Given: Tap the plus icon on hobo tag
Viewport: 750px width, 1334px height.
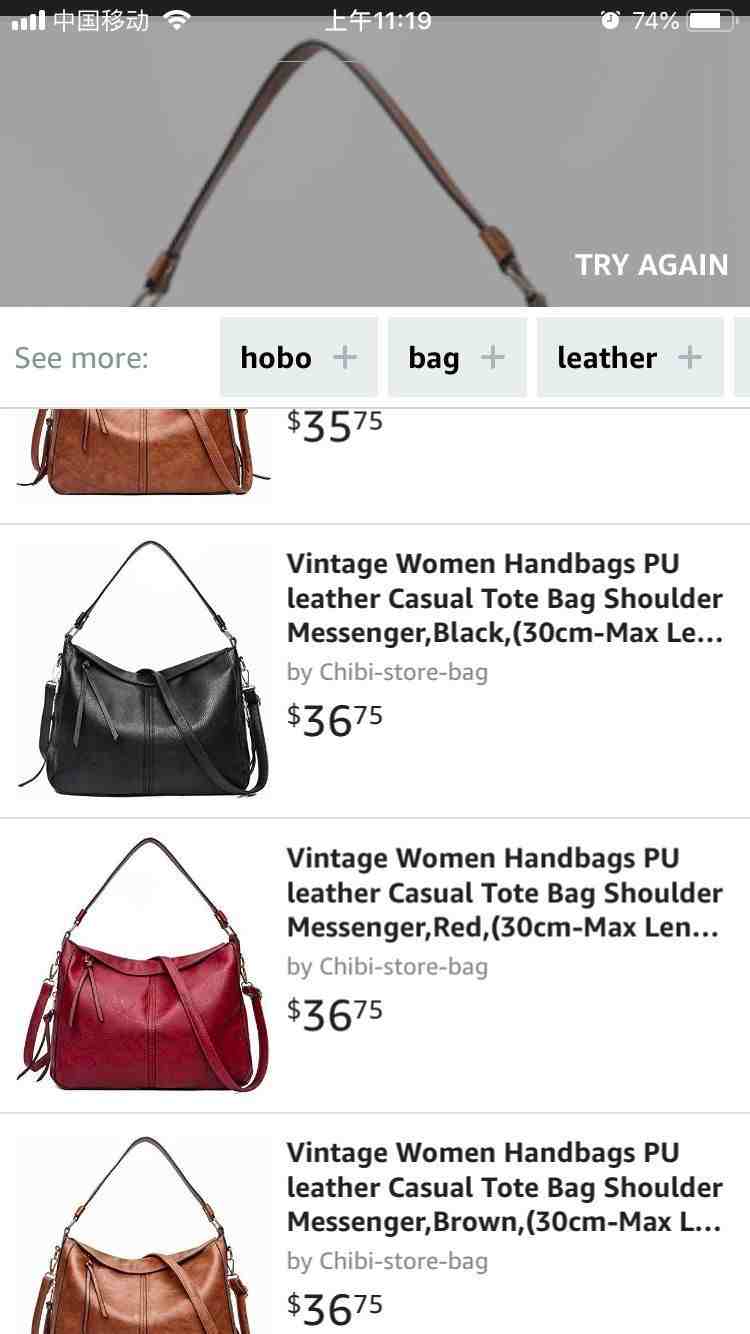Looking at the screenshot, I should tap(345, 357).
